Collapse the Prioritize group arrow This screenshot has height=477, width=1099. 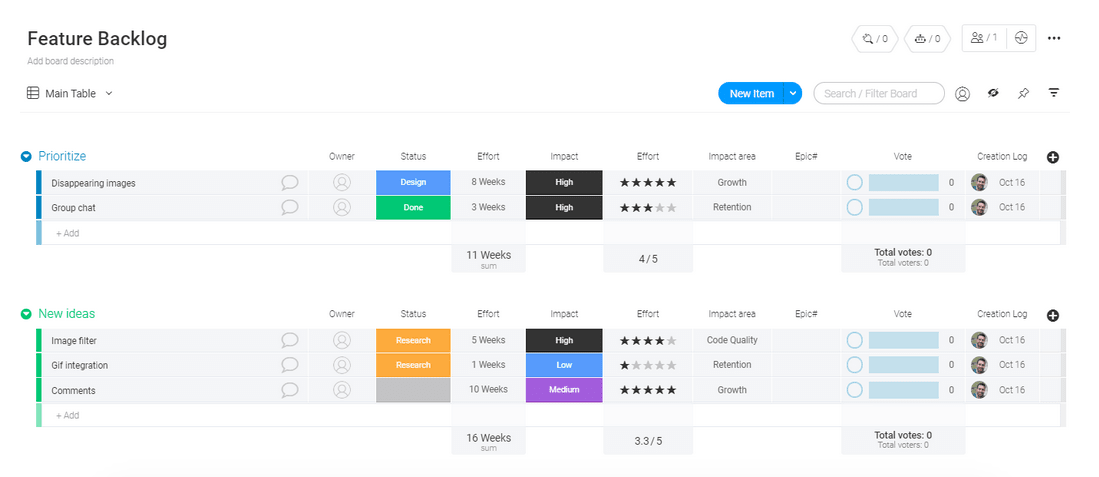pos(26,157)
